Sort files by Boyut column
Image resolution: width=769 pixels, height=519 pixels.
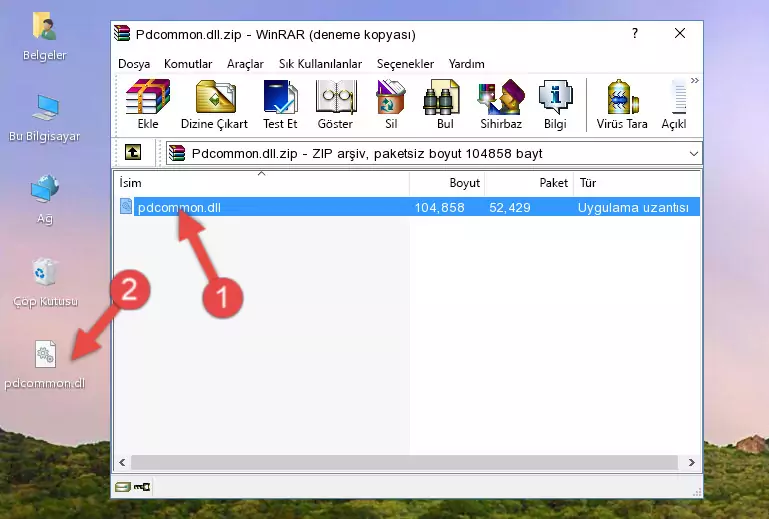point(447,182)
